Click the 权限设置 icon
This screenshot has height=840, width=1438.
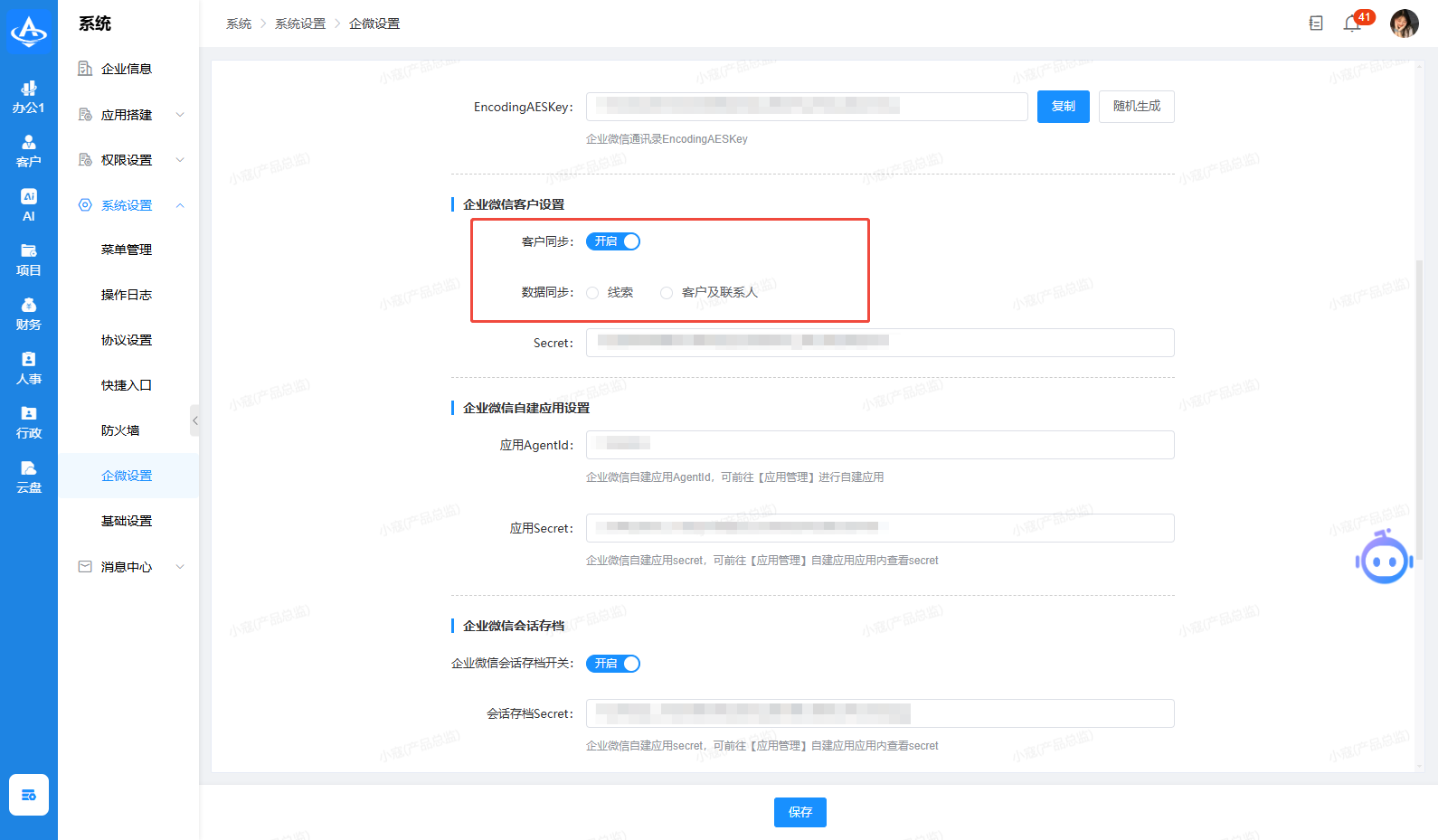coord(85,160)
